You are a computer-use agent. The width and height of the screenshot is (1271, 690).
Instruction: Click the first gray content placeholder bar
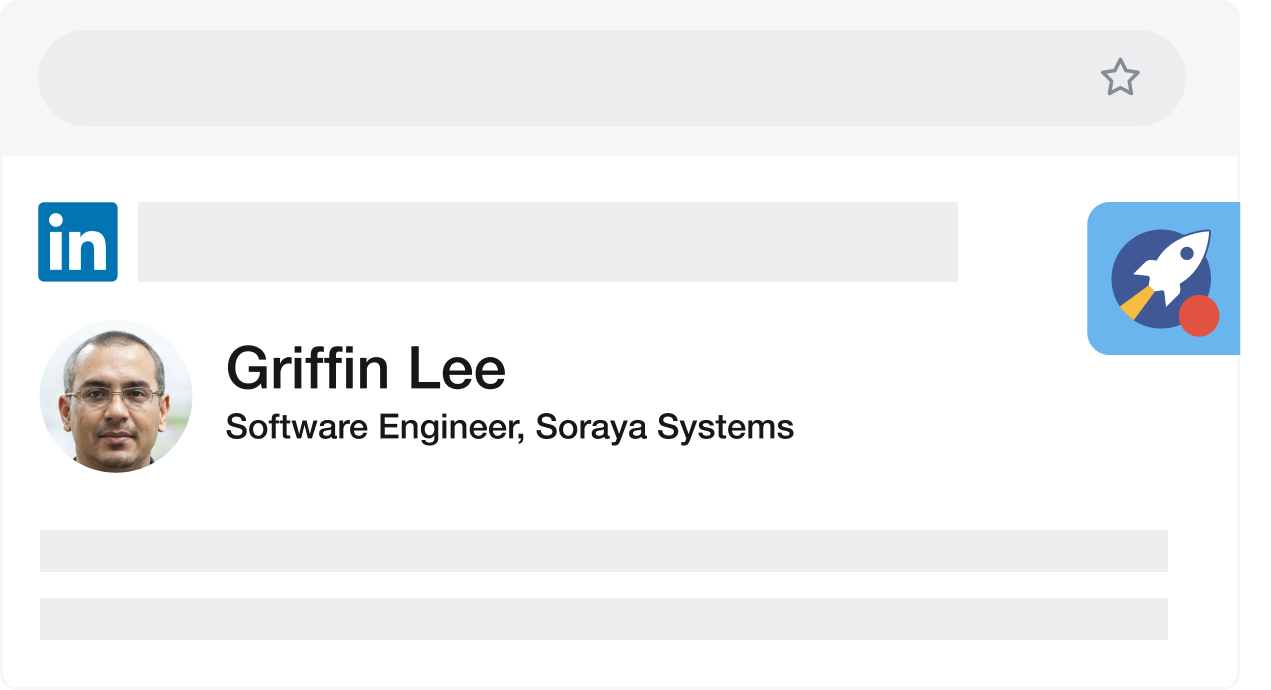tap(603, 551)
